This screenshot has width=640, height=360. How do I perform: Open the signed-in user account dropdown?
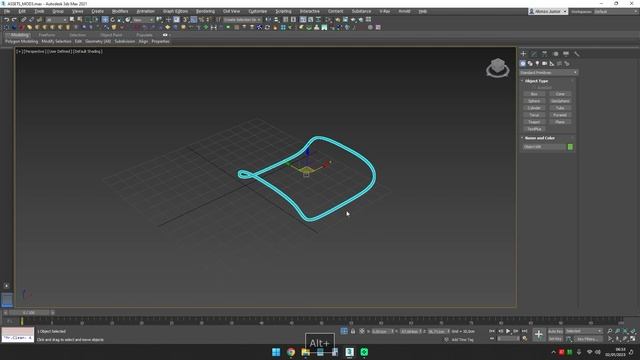click(548, 11)
